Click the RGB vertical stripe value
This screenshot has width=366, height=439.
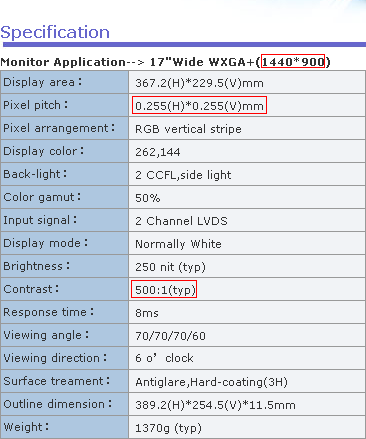coord(188,129)
